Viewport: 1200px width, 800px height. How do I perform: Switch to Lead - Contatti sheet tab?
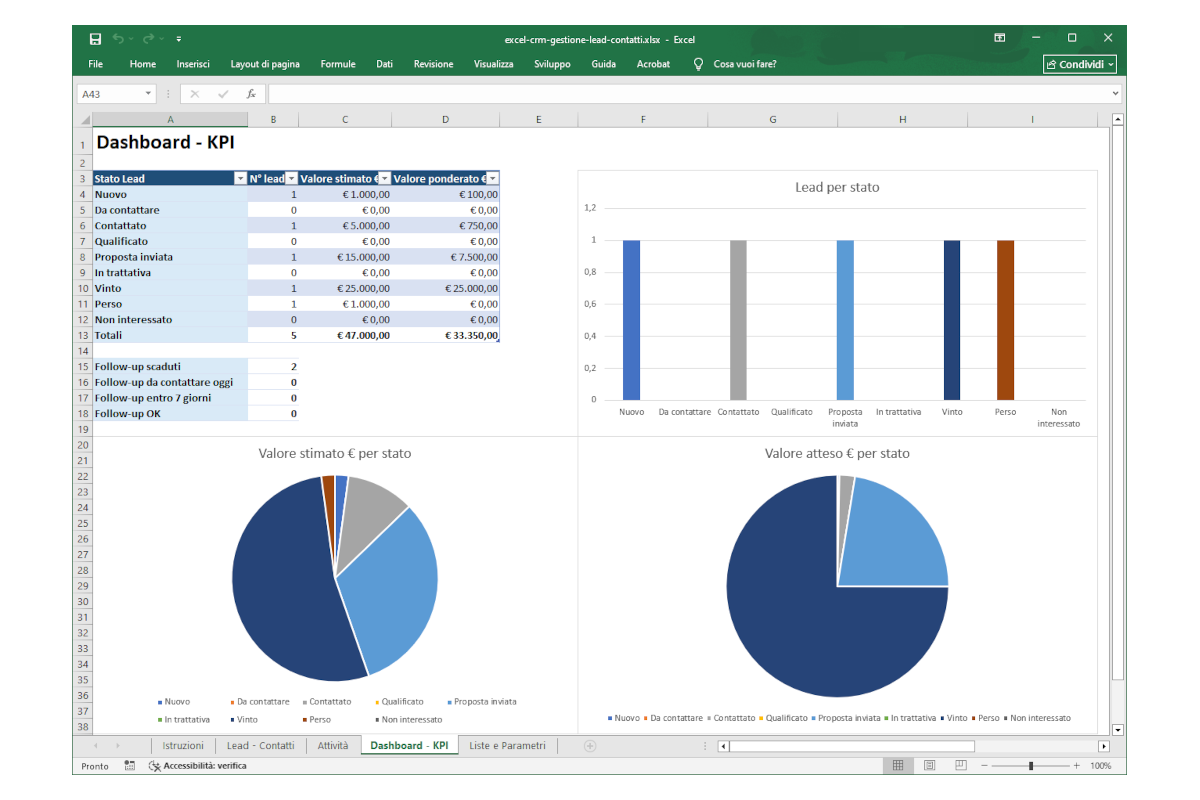click(x=260, y=746)
